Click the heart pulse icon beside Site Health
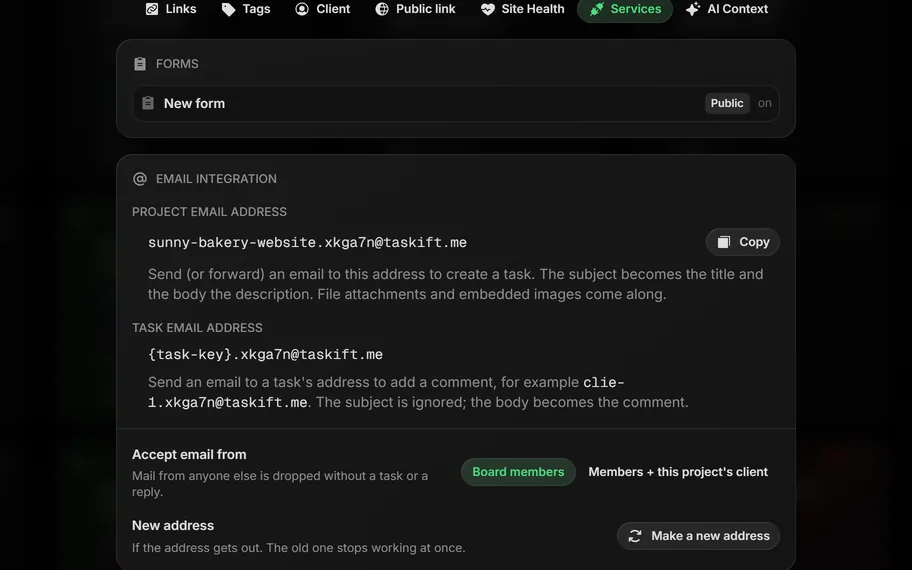 (487, 9)
